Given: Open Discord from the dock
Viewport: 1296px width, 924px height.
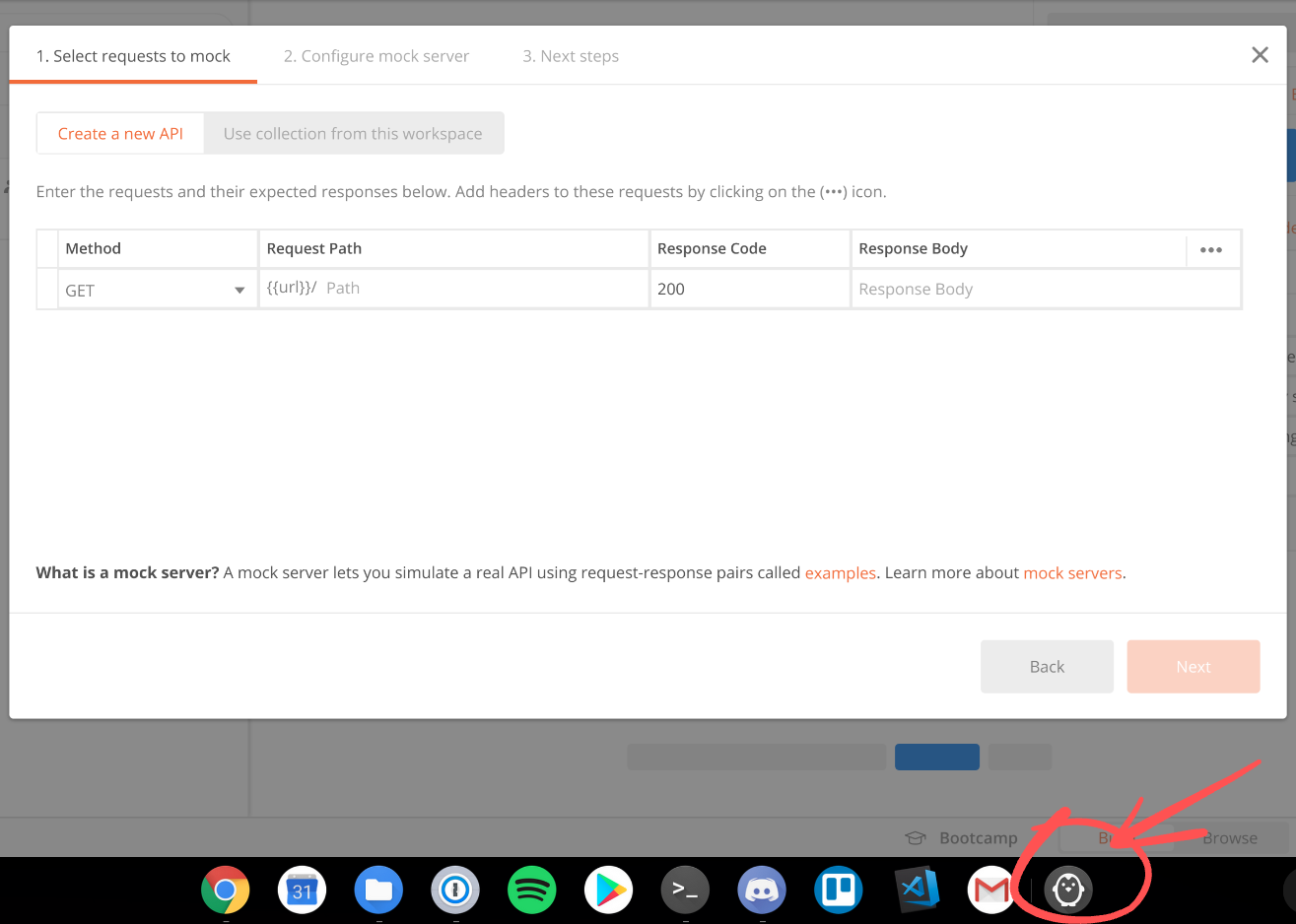Looking at the screenshot, I should [762, 889].
